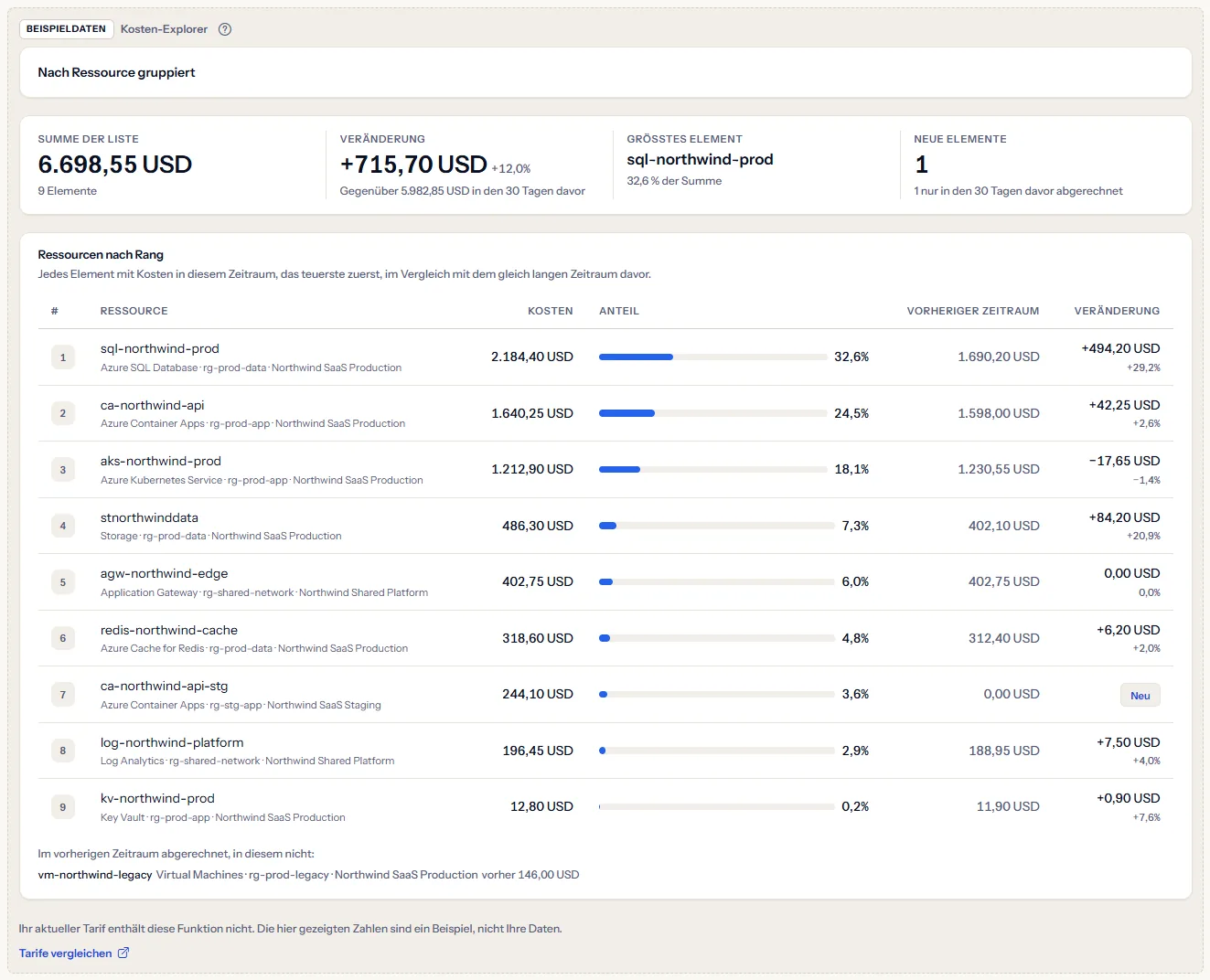Click the BEISPIELDATEN badge

(x=66, y=29)
